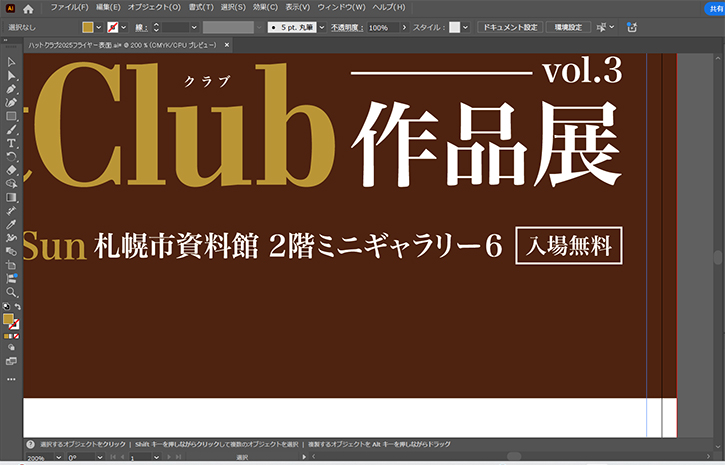This screenshot has width=725, height=465.
Task: Open the brush definition dropdown (5 pt. 丸筆)
Action: (x=321, y=27)
